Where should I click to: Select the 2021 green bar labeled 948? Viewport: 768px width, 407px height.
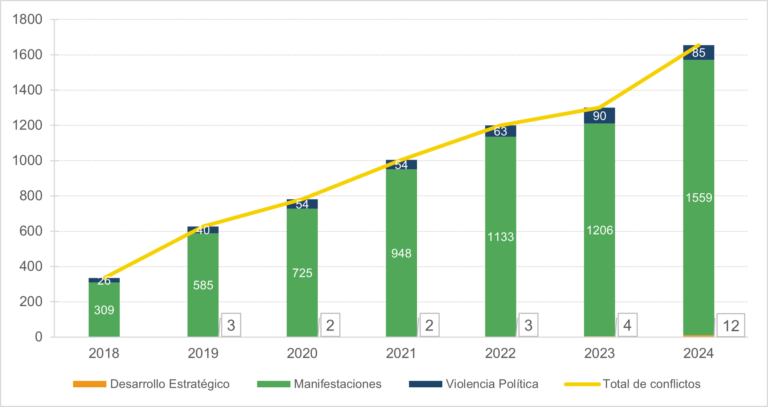pos(401,253)
